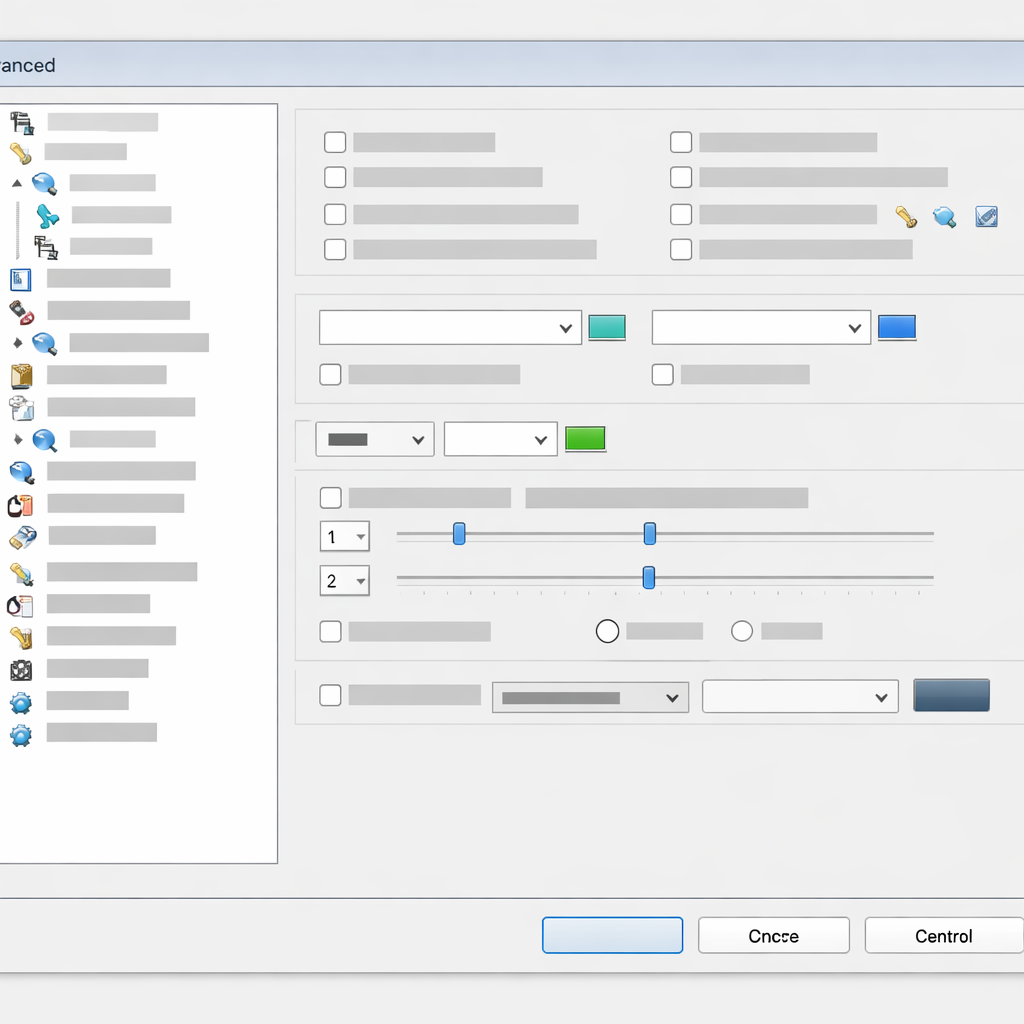Click the yellow notebook icon in the sidebar
This screenshot has height=1024, width=1024.
[x=21, y=376]
